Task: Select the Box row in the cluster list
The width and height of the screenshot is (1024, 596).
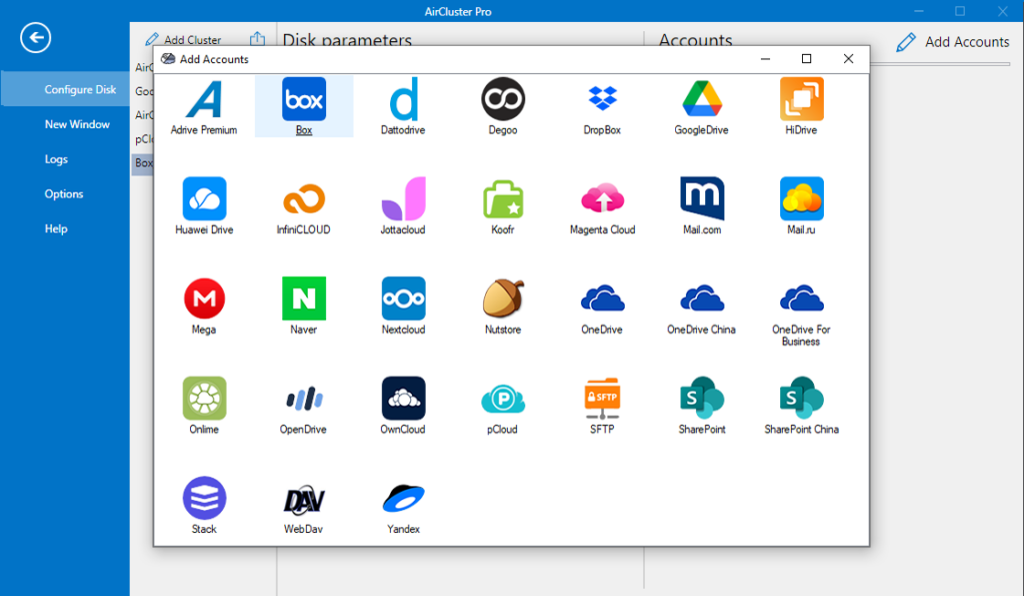Action: tap(142, 163)
